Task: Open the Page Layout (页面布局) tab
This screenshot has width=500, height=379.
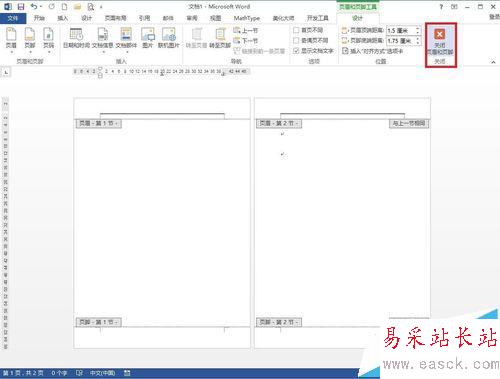Action: 115,18
